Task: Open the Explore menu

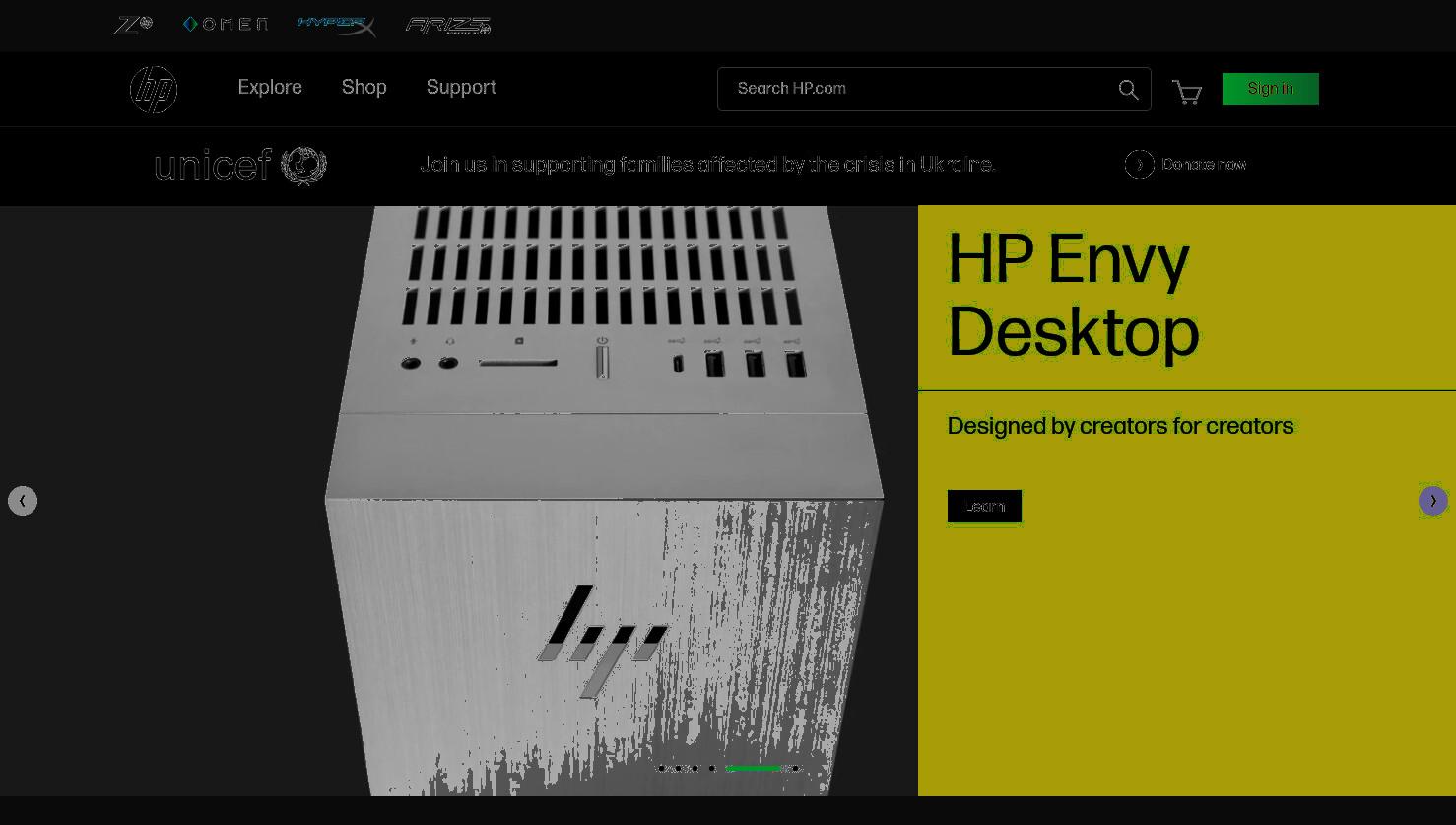Action: [x=270, y=88]
